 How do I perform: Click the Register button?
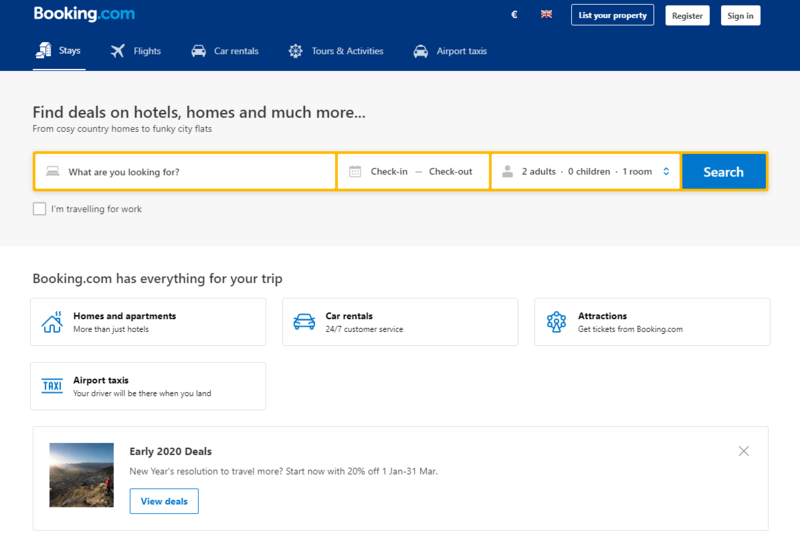click(x=687, y=15)
